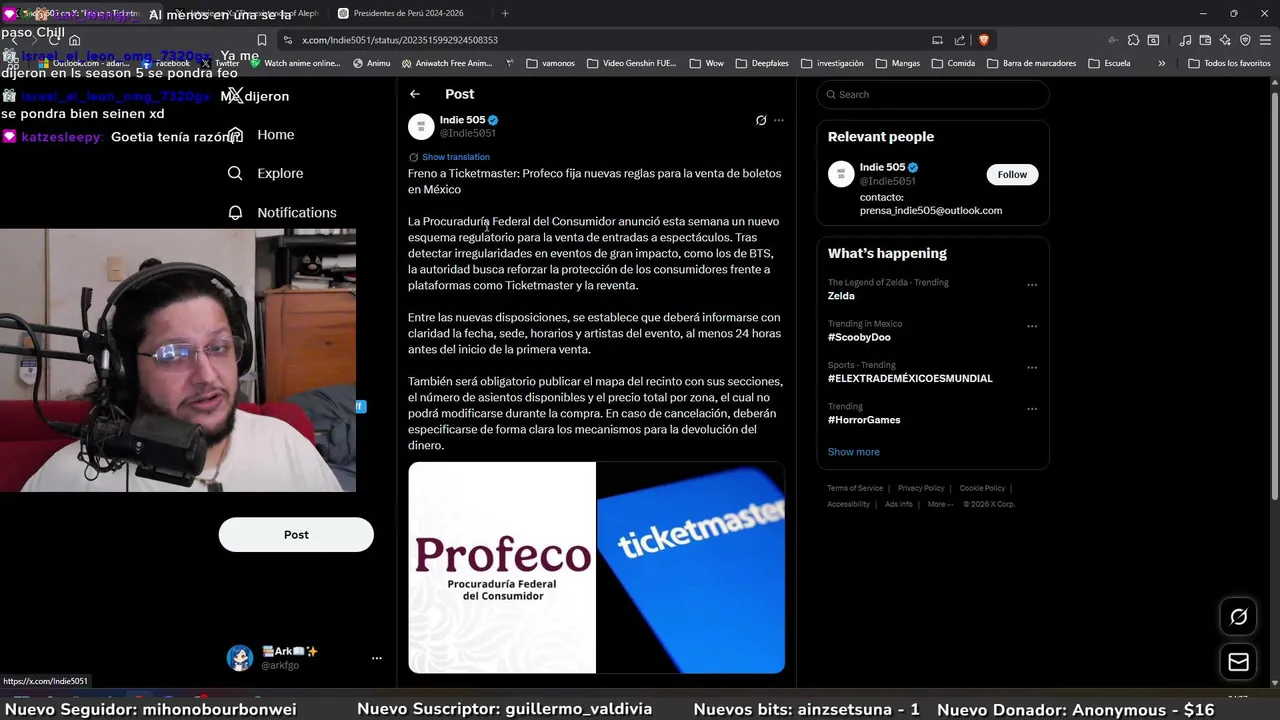This screenshot has height=720, width=1280.
Task: Click the bookmark icon left of address bar
Action: click(x=262, y=40)
